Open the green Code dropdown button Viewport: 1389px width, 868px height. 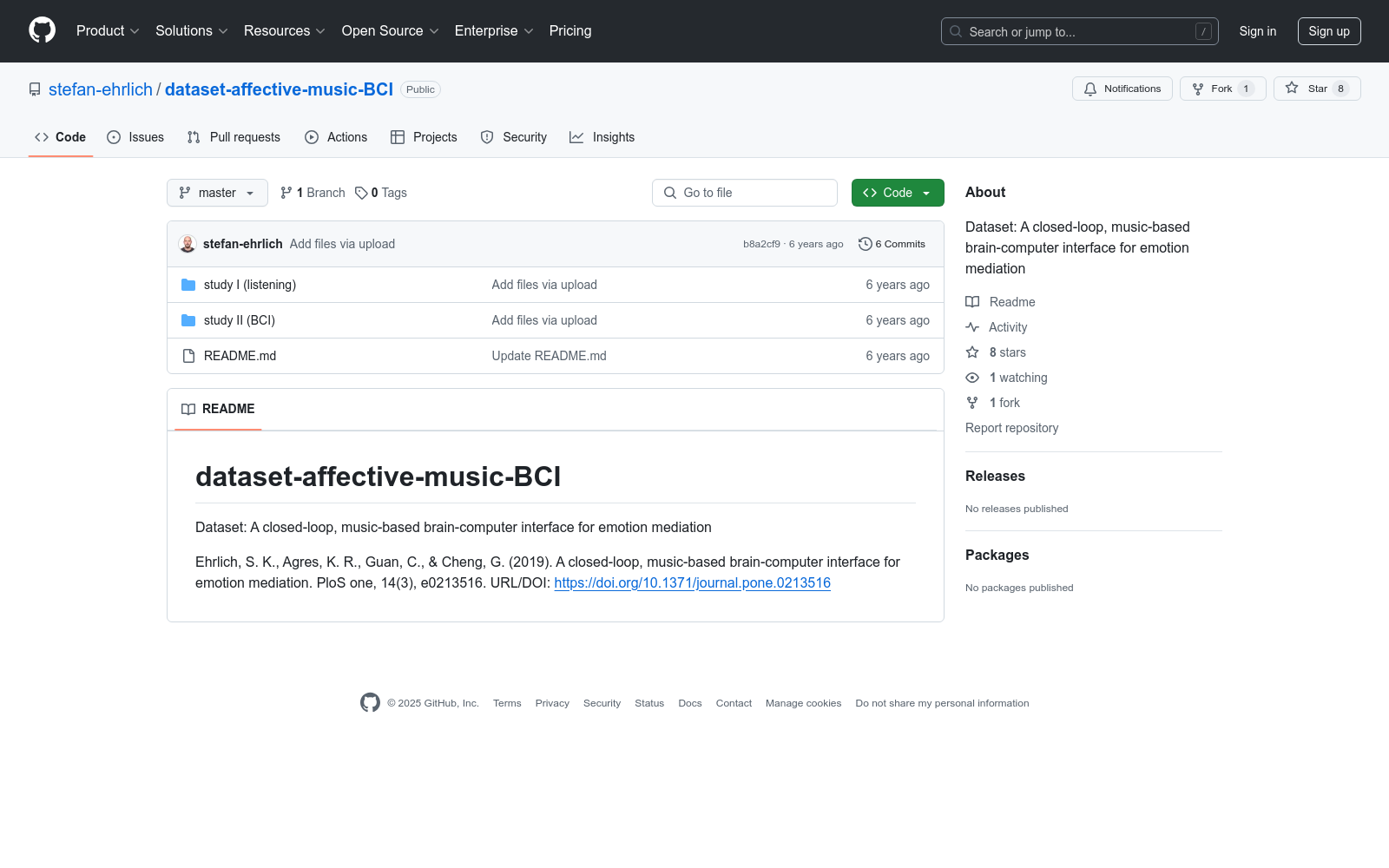[x=898, y=193]
